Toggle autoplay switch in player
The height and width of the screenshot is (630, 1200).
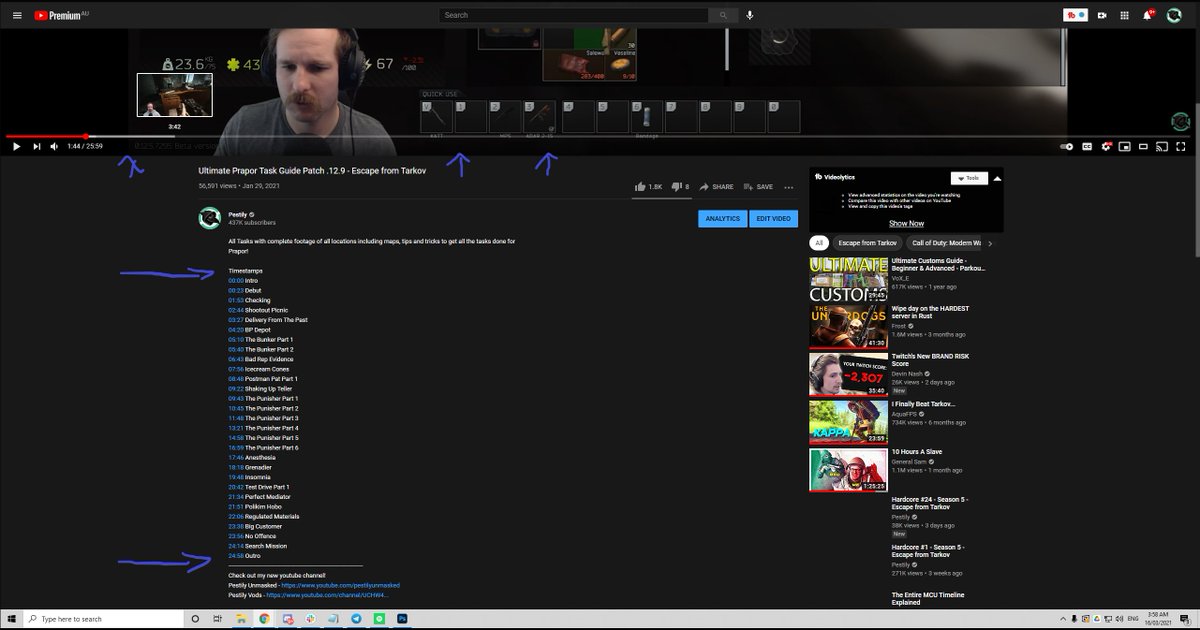pyautogui.click(x=1068, y=146)
